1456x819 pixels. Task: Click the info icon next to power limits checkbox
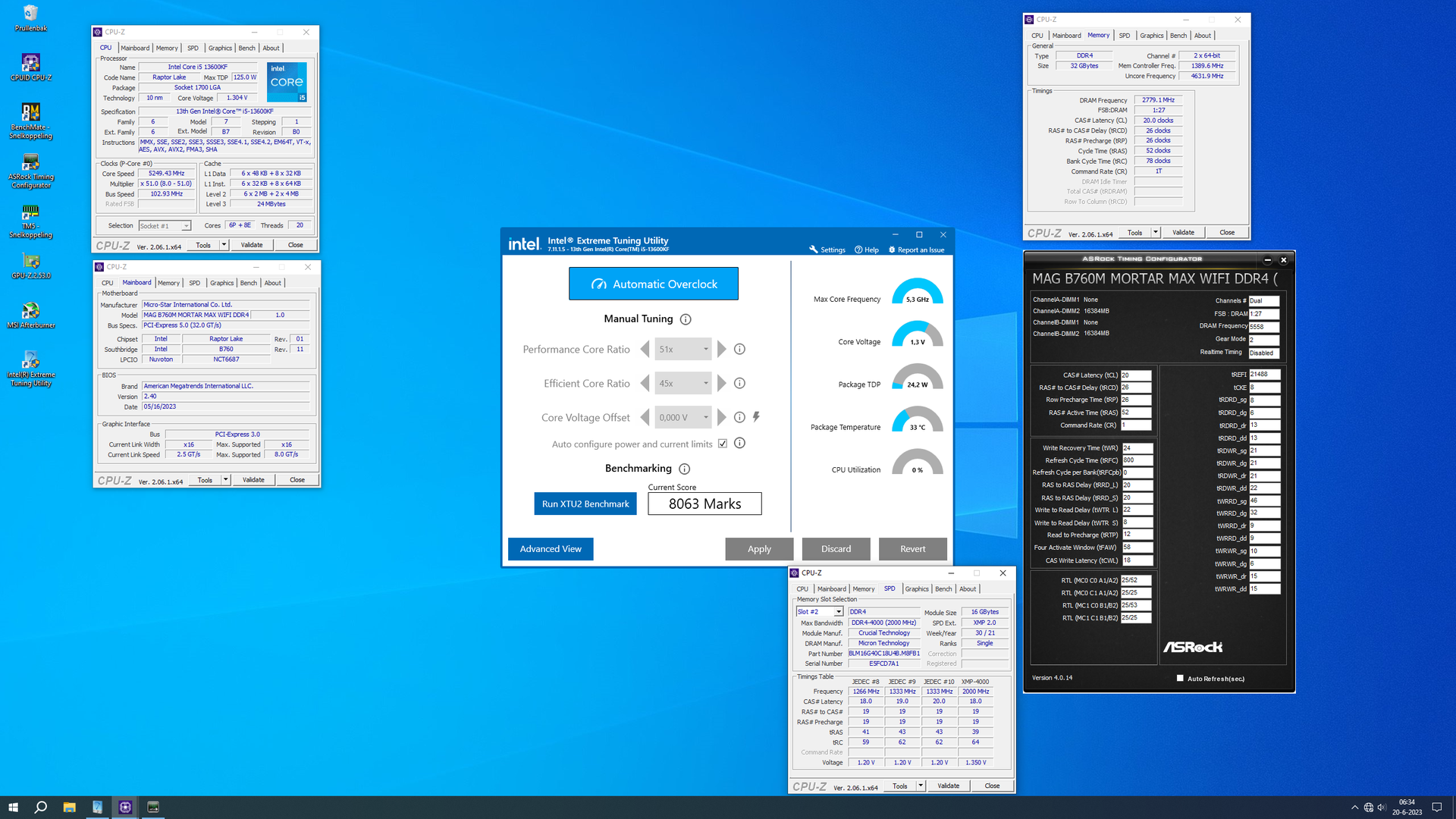pos(739,443)
